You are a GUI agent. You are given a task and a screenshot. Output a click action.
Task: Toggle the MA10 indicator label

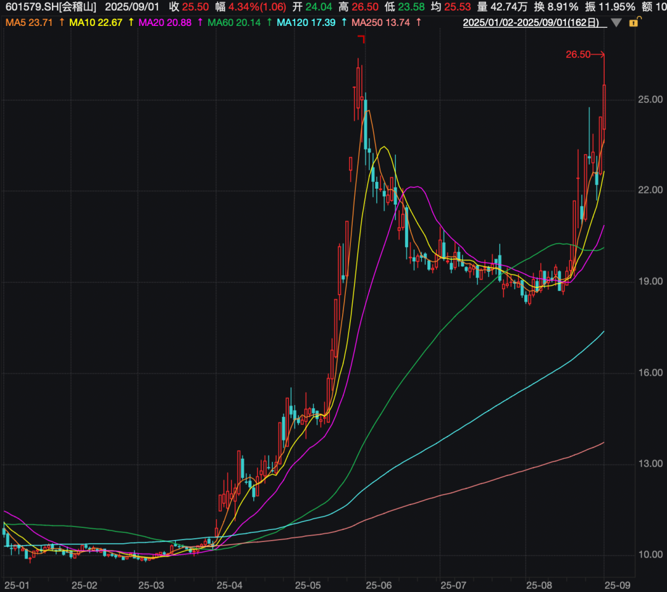[95, 22]
